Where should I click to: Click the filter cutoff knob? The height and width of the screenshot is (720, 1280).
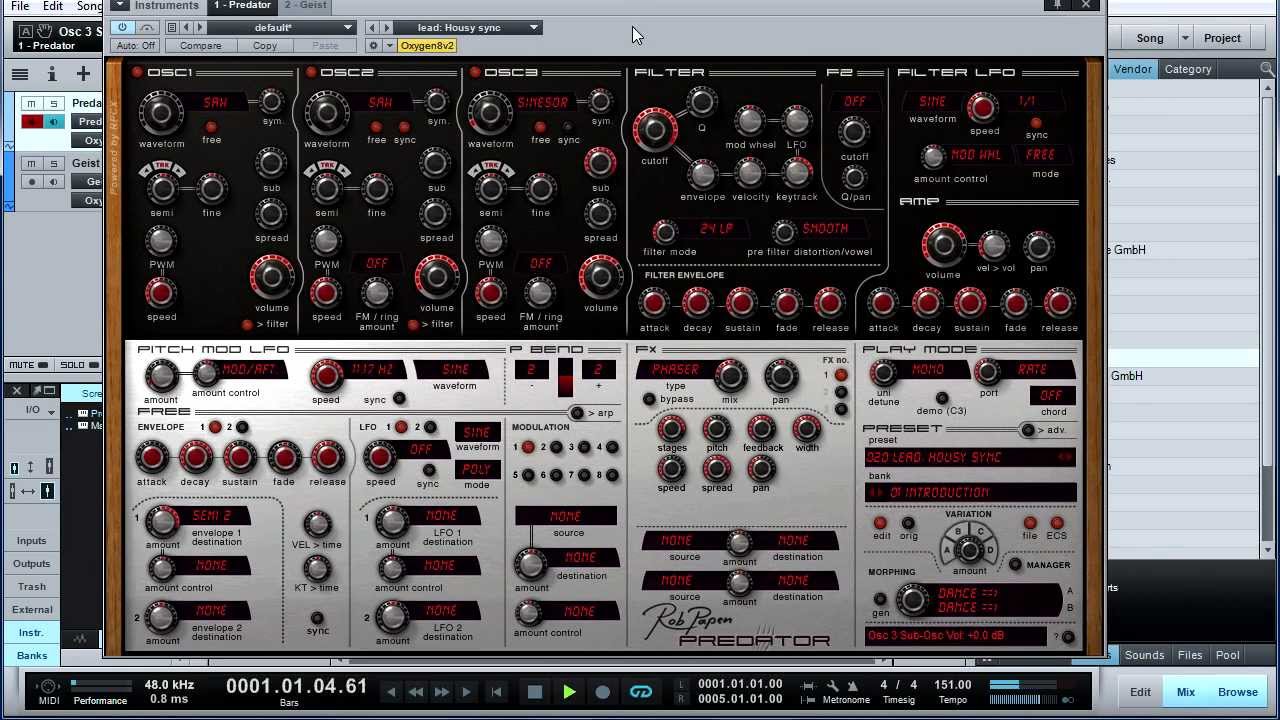pyautogui.click(x=654, y=129)
